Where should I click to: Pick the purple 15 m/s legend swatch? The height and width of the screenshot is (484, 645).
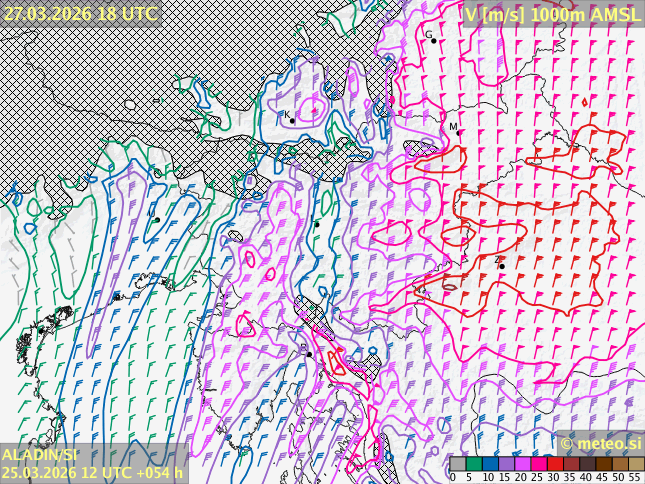tap(506, 463)
